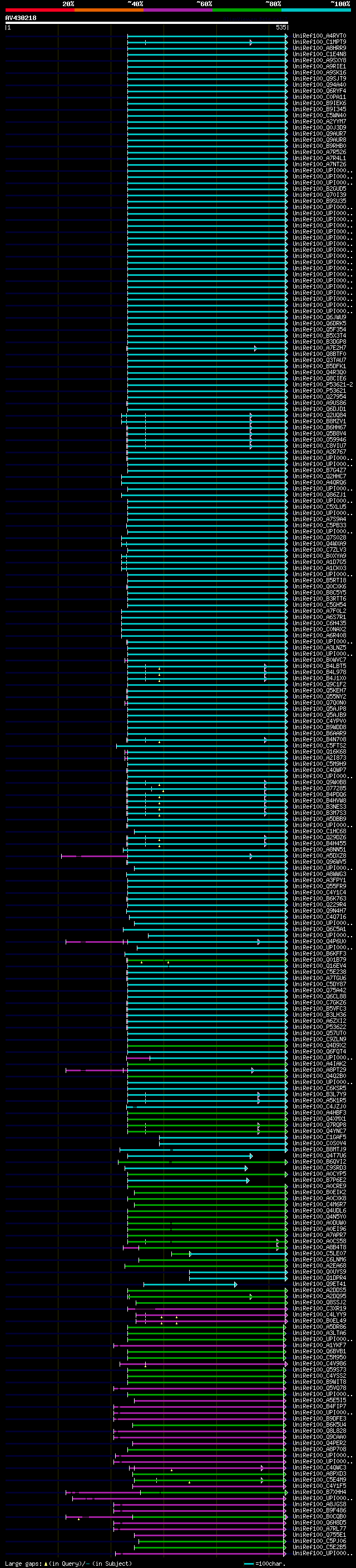This screenshot has height=1568, width=356.
Task: Click the UniRef100_Q6RYF4 entry
Action: tap(319, 91)
